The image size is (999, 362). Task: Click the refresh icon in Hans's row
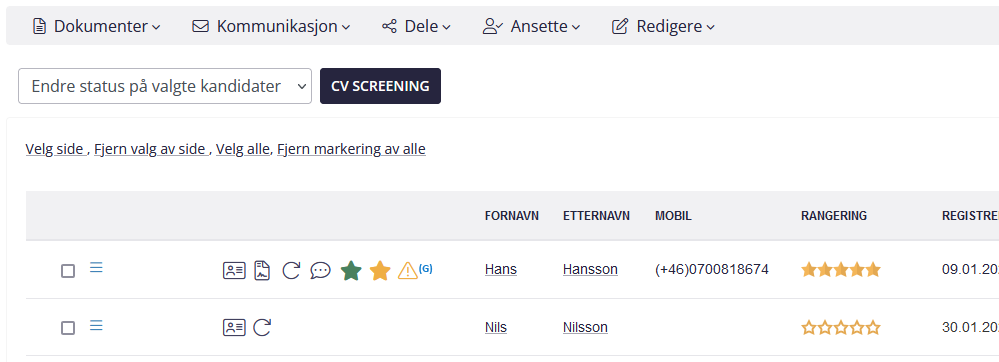pos(291,271)
